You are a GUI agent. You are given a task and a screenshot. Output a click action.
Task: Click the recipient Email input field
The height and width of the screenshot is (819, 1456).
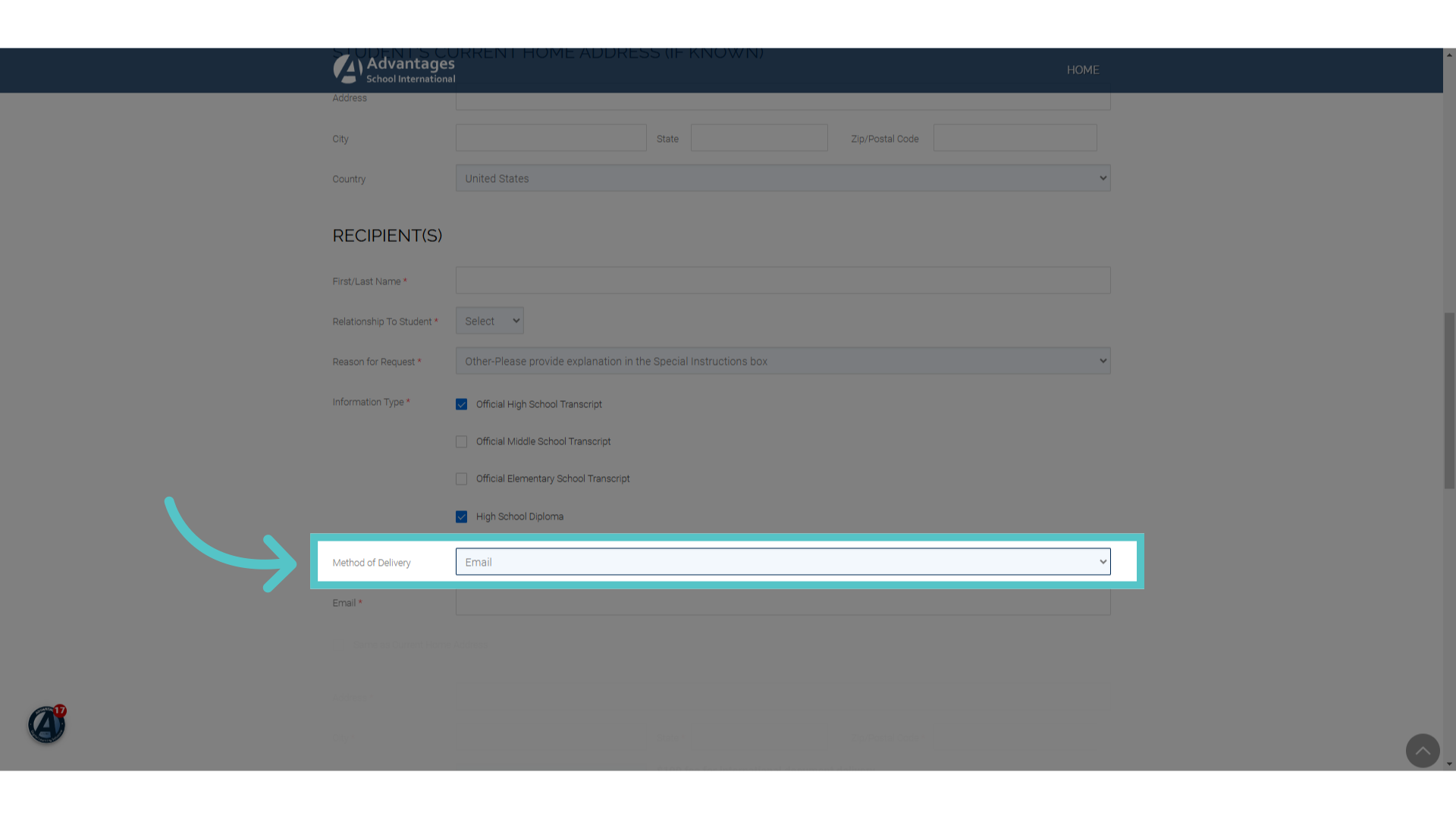pos(783,602)
